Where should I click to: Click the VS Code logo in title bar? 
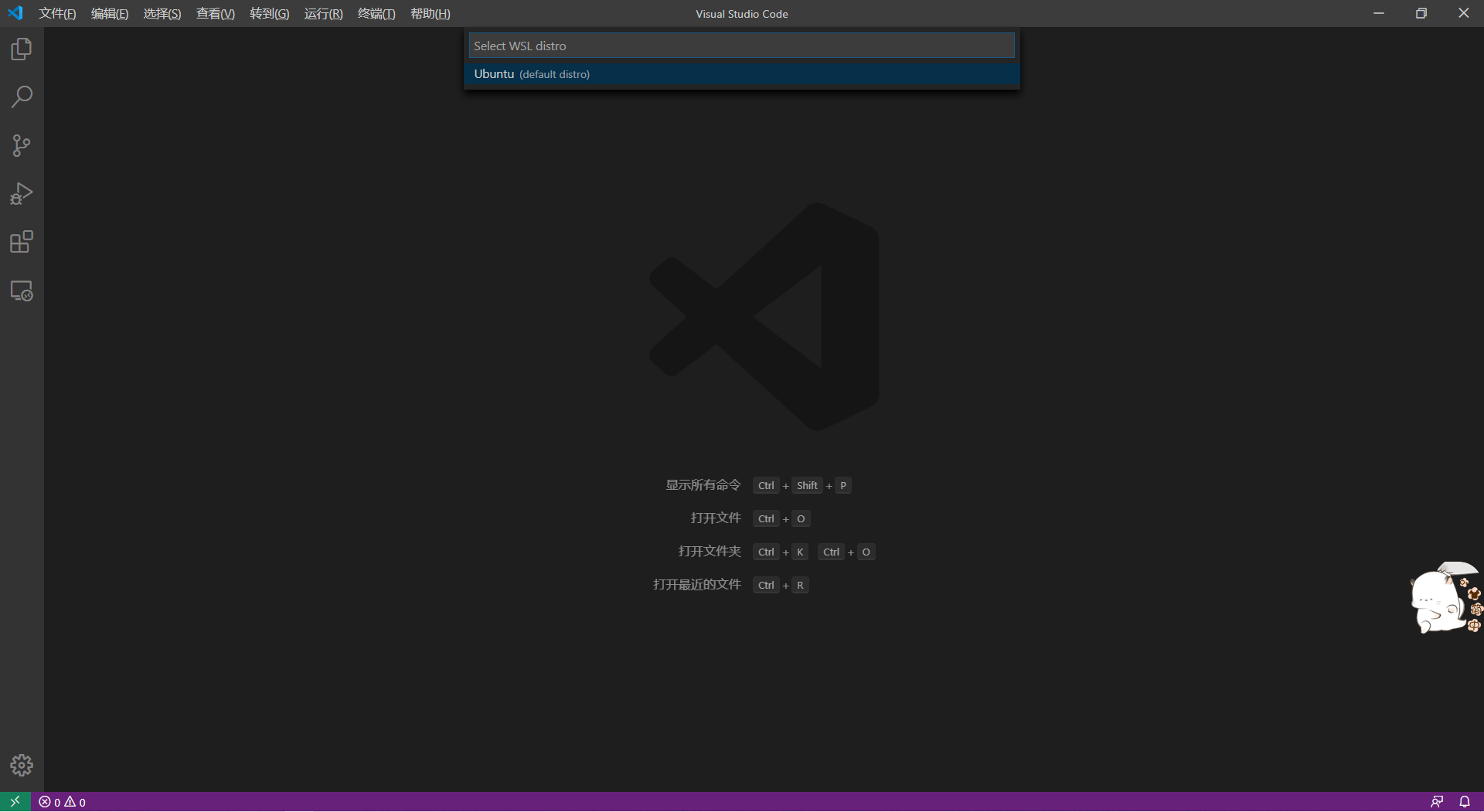pyautogui.click(x=15, y=13)
